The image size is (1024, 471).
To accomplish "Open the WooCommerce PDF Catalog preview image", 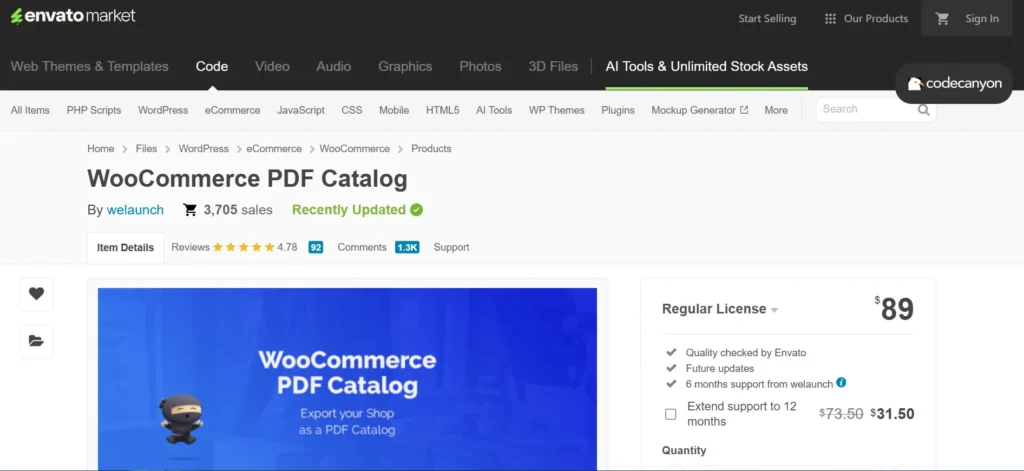I will [x=347, y=378].
